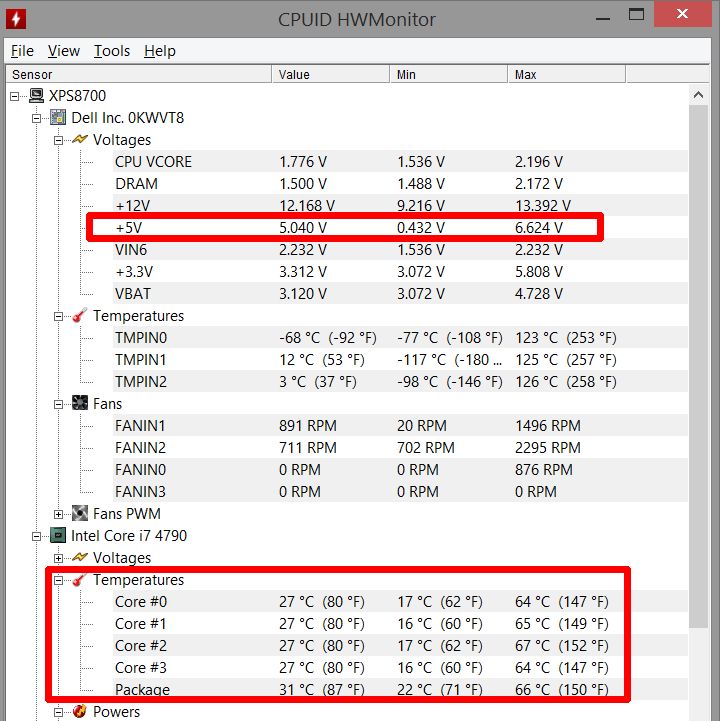Screen dimensions: 720x721
Task: Click the Powers flame icon
Action: click(x=80, y=711)
